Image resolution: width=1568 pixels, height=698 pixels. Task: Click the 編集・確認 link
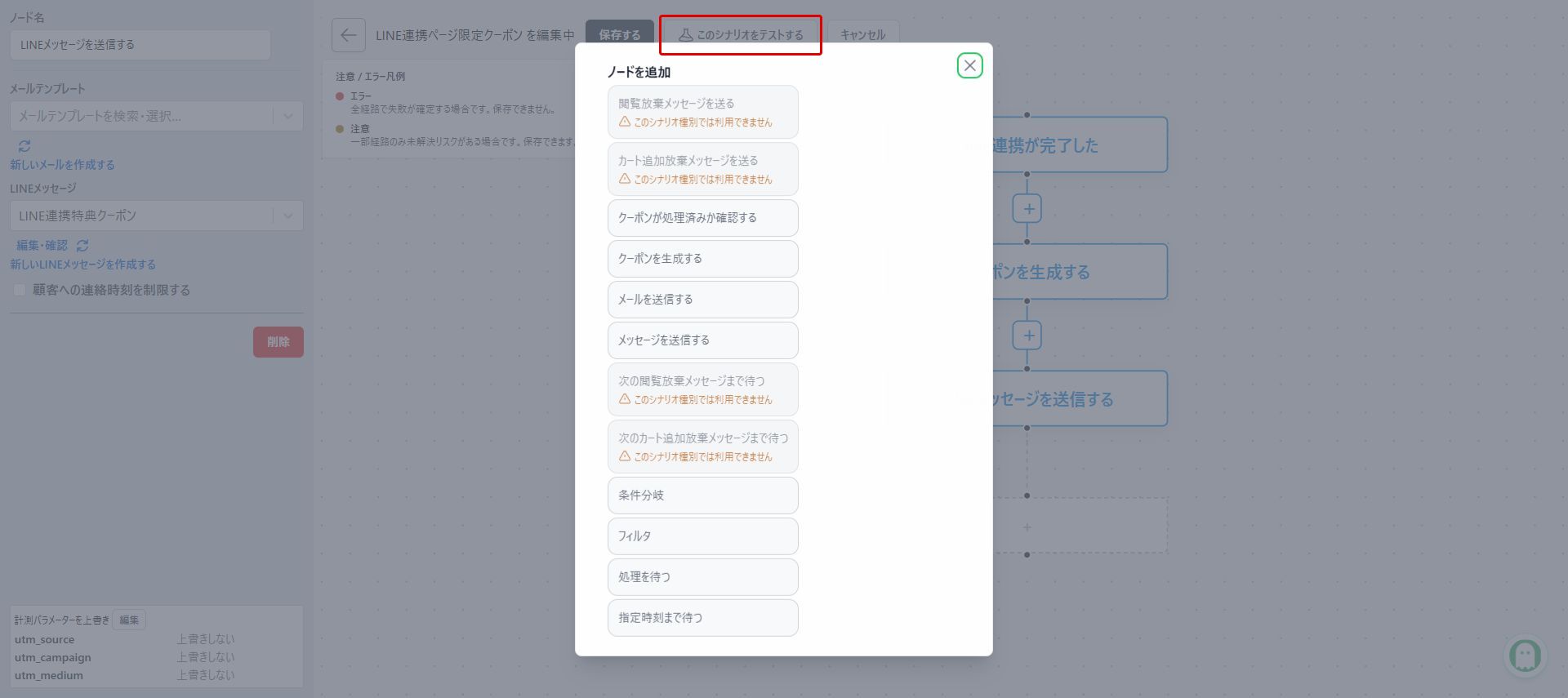tap(42, 245)
